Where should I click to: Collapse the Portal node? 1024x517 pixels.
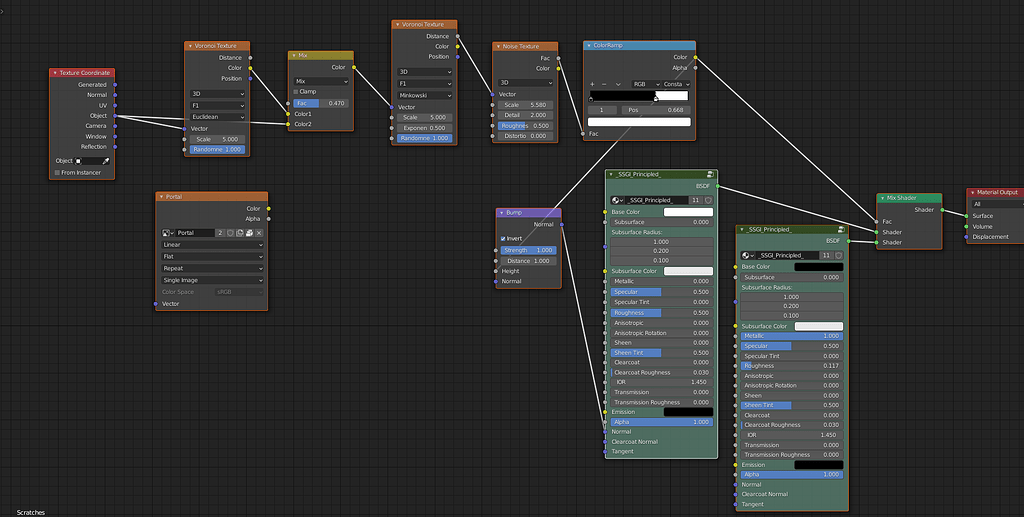point(161,196)
